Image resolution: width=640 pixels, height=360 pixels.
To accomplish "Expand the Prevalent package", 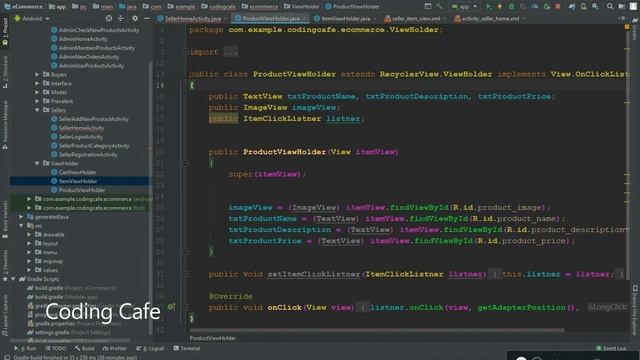I will [37, 101].
